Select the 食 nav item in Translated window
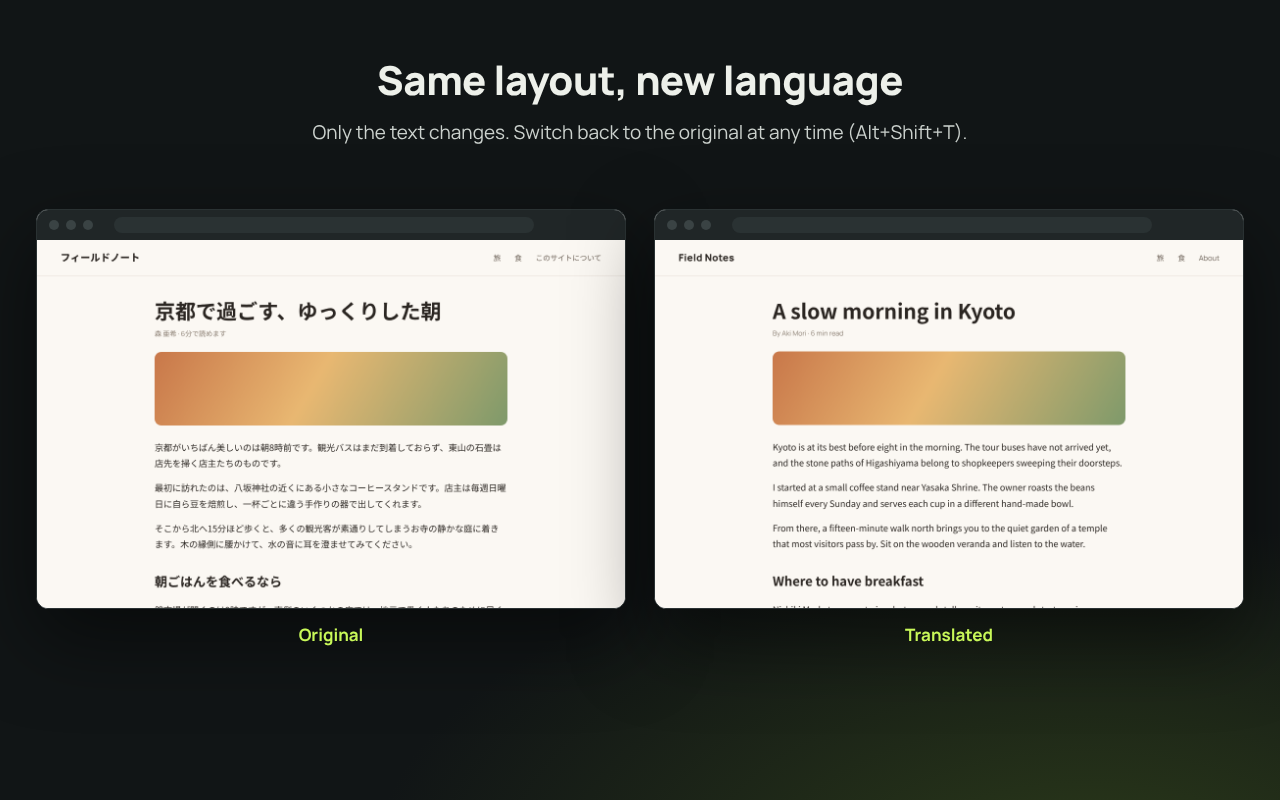 (x=1181, y=258)
